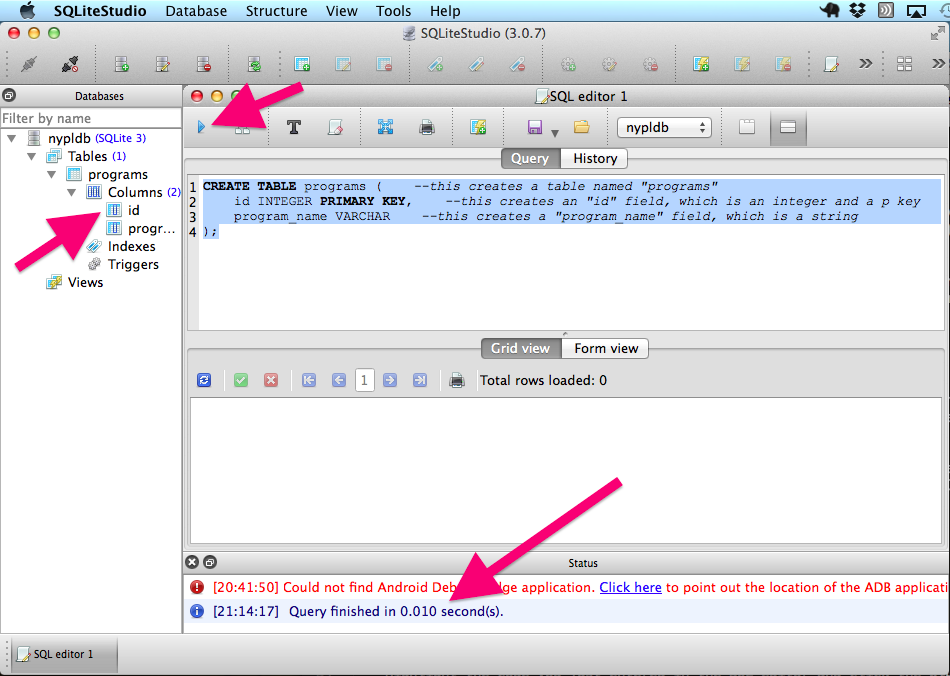This screenshot has width=950, height=676.
Task: Commit grid changes with the green check
Action: 241,380
